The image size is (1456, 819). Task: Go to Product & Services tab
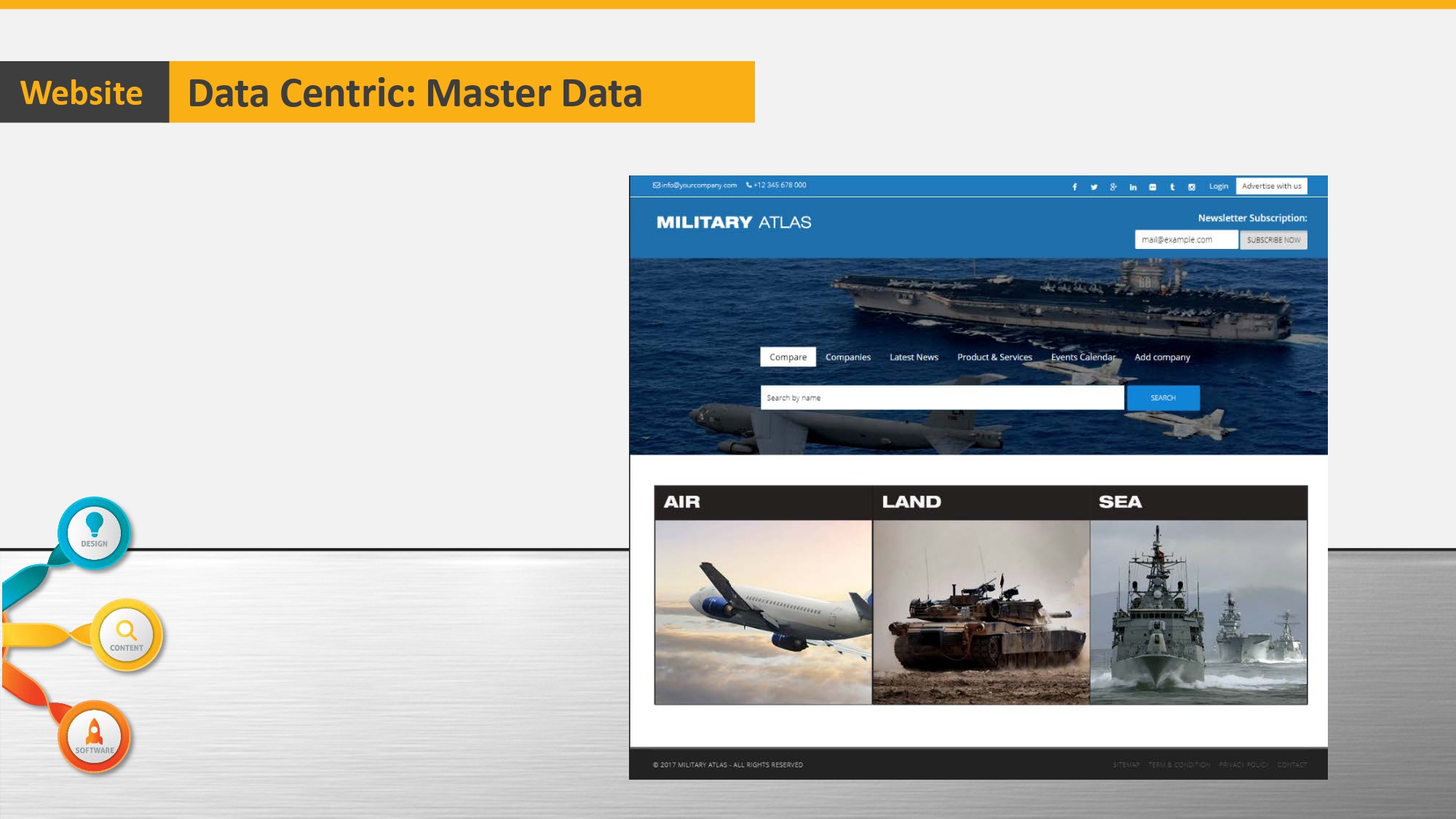pos(994,357)
